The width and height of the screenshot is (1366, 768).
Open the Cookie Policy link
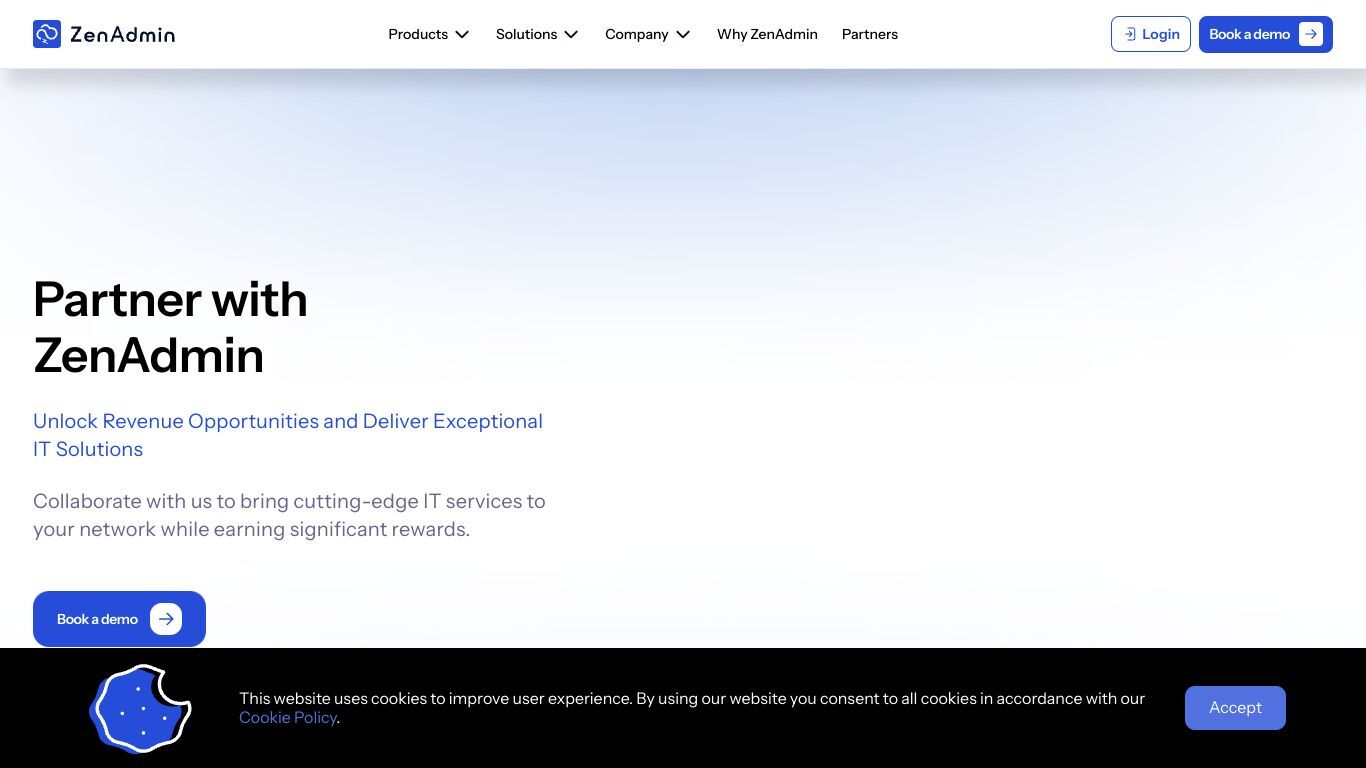[288, 717]
